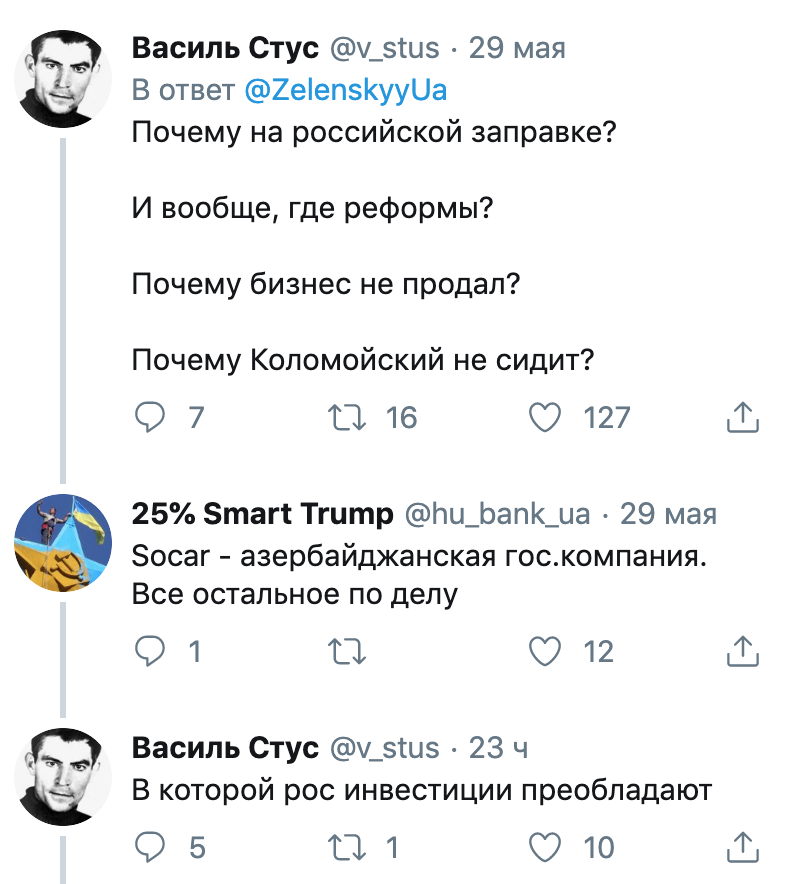This screenshot has height=884, width=800.
Task: Retweet the tweet with 16 retweets
Action: pos(346,417)
